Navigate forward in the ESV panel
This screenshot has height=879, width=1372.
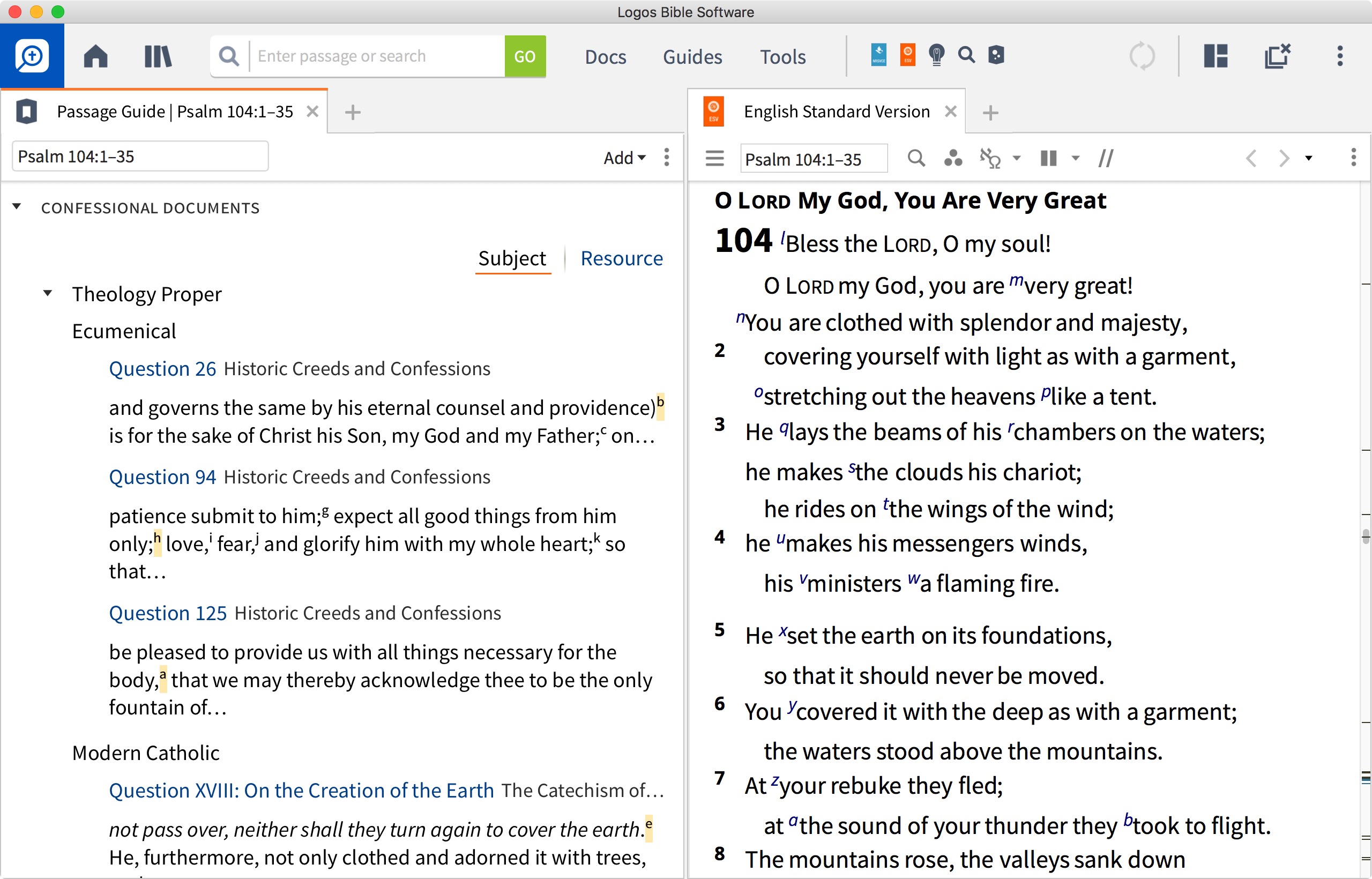click(1284, 158)
